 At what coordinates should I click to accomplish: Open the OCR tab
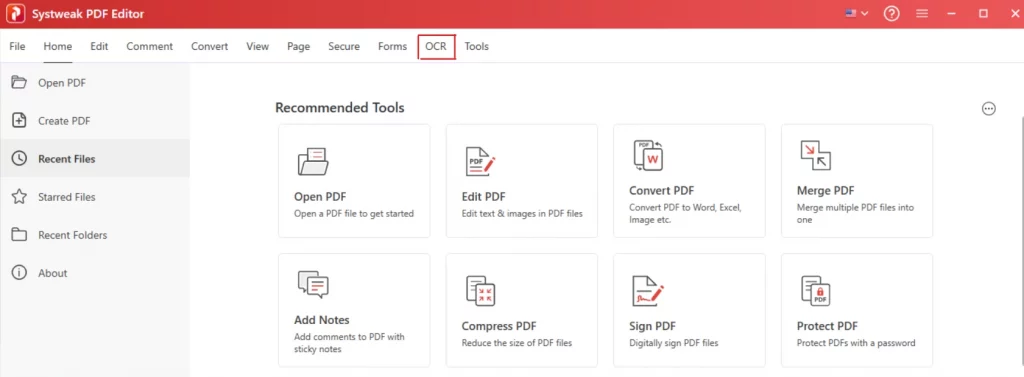click(436, 46)
